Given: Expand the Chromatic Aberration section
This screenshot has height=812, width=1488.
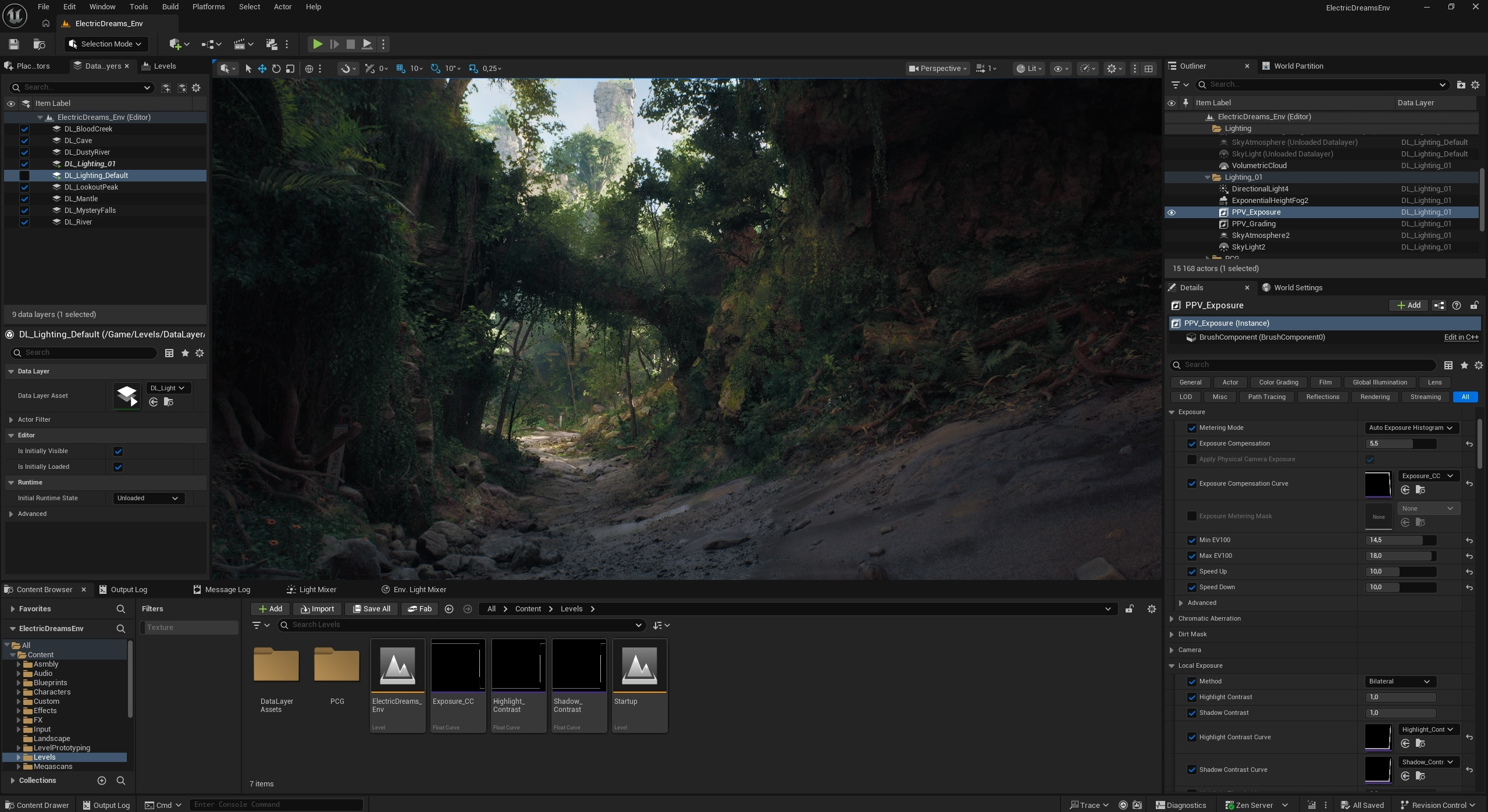Looking at the screenshot, I should [x=1172, y=619].
